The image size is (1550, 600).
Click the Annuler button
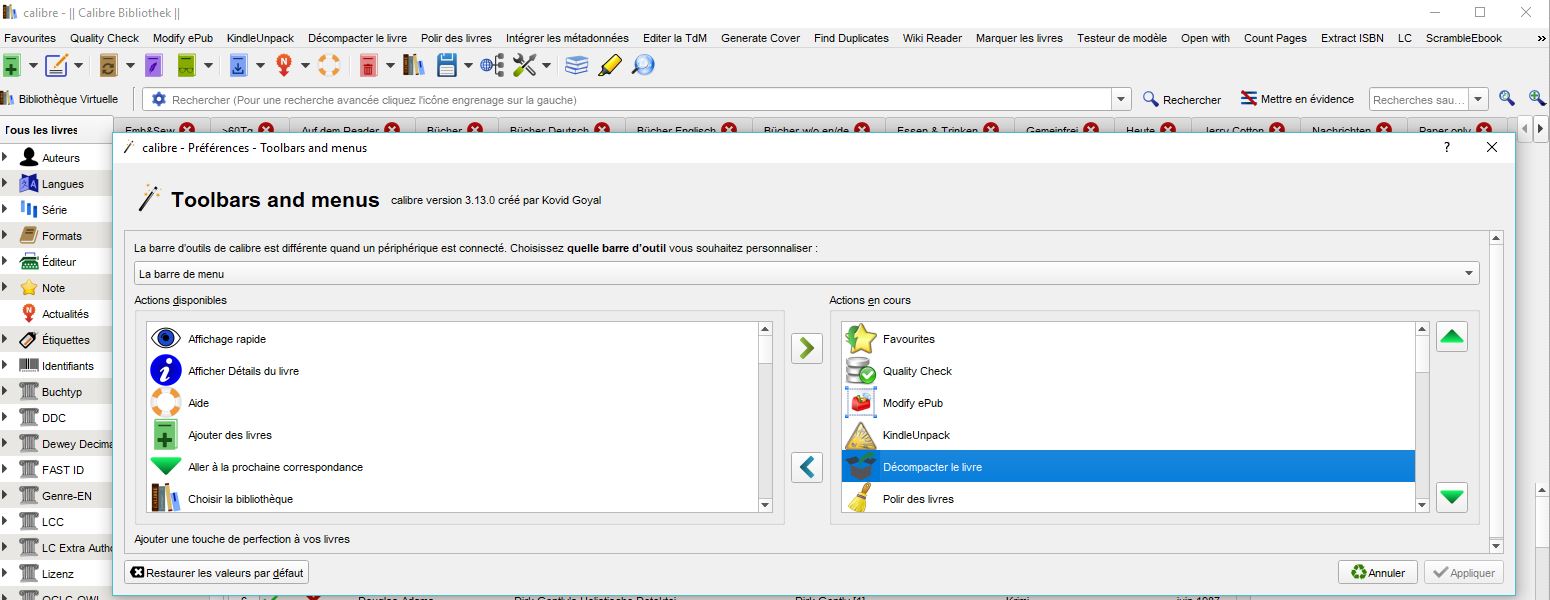tap(1378, 573)
